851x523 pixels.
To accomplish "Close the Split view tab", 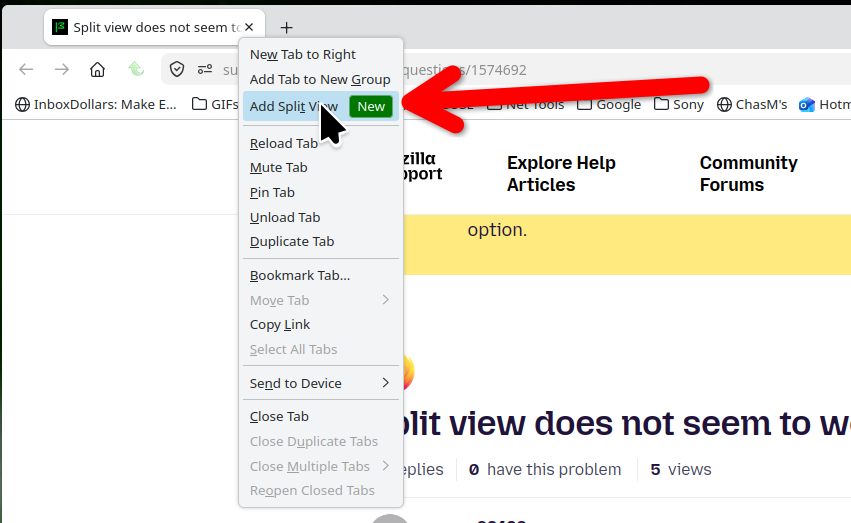I will [x=249, y=27].
